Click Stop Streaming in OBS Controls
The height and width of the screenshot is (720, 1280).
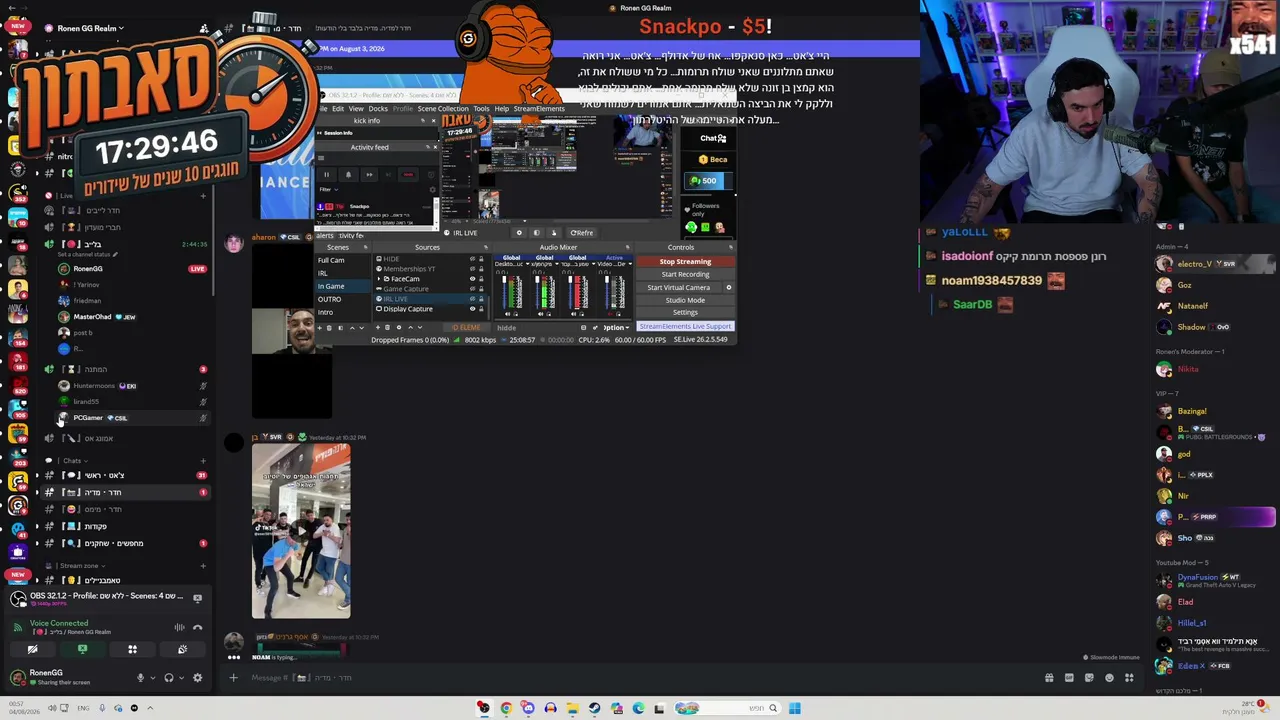[685, 262]
